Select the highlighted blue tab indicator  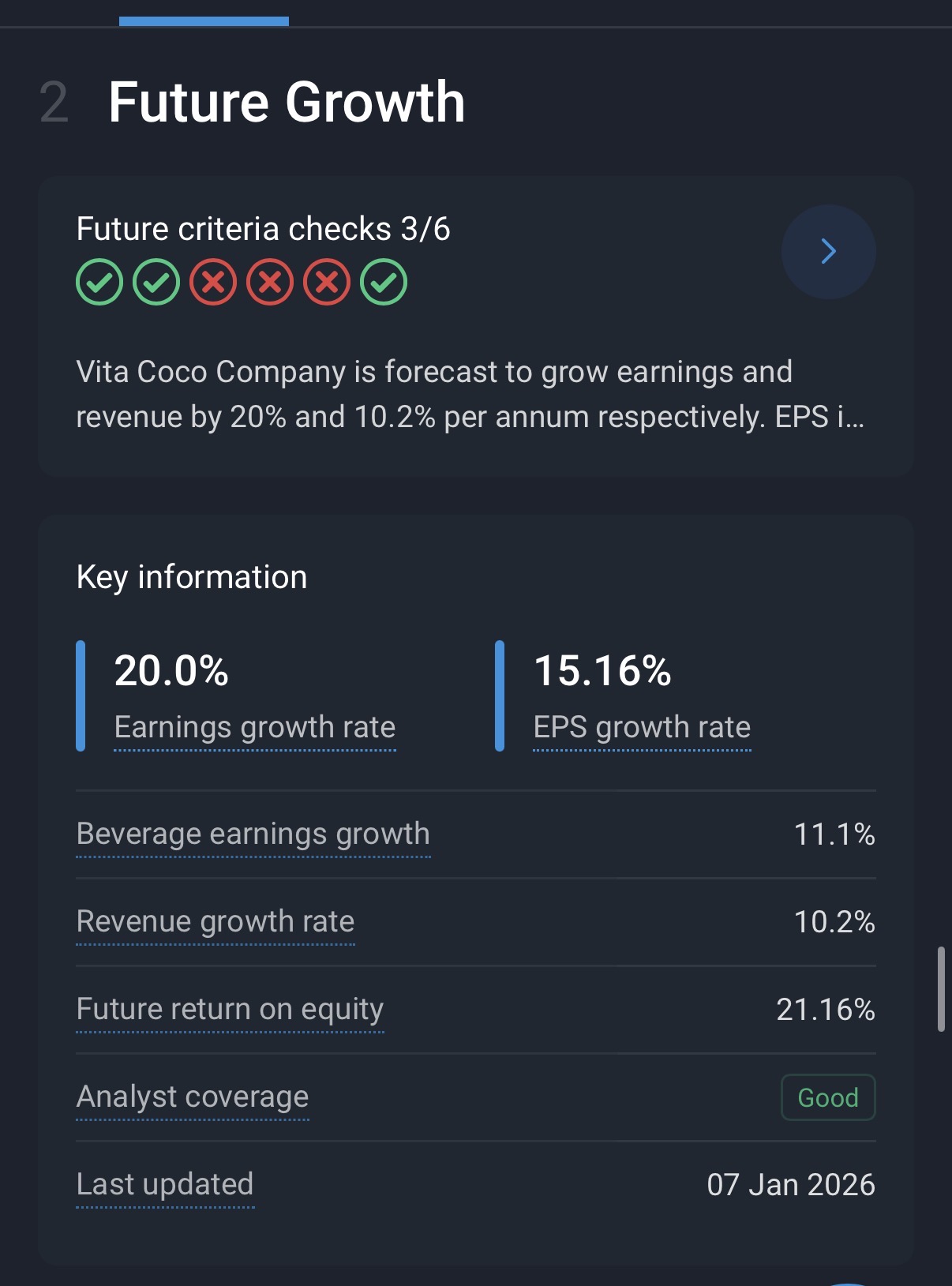[204, 21]
